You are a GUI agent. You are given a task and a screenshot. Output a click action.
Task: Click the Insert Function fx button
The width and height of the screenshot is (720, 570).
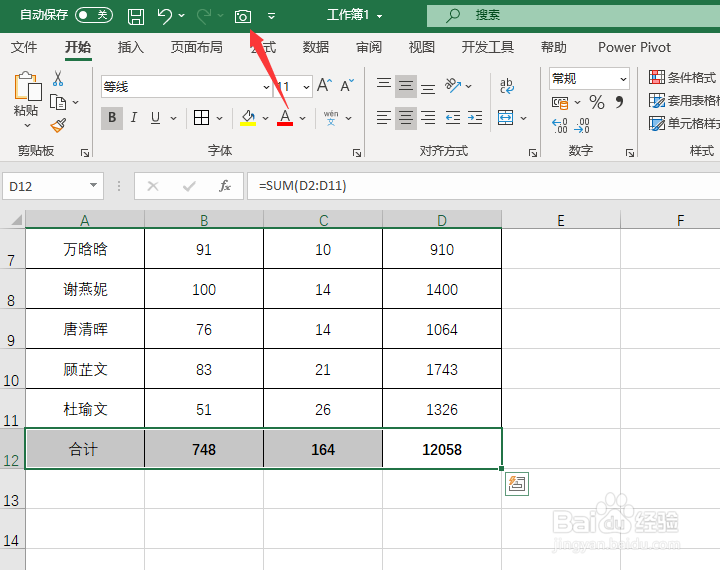pos(225,186)
